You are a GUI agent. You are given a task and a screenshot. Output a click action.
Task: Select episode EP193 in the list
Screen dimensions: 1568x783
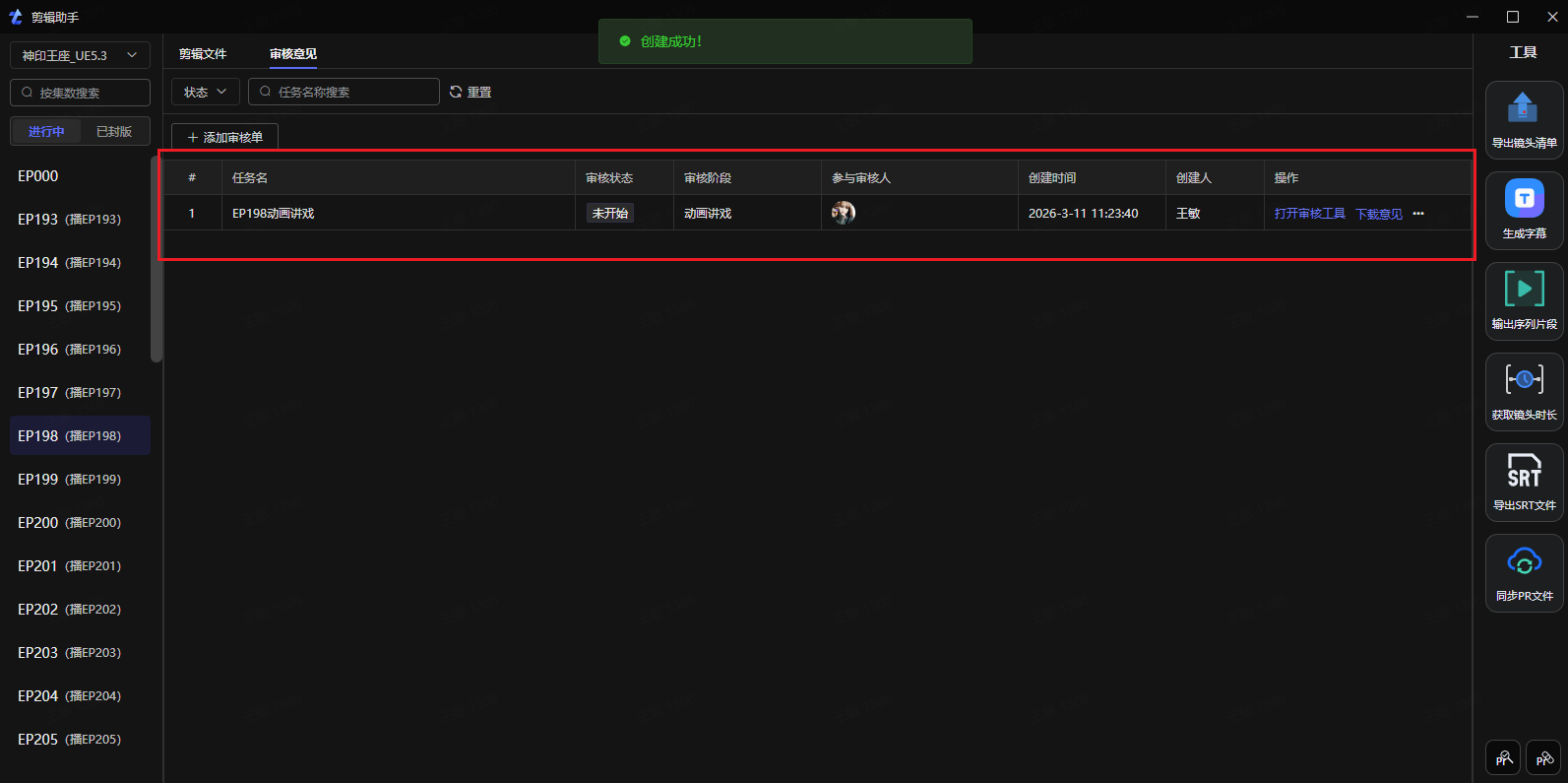(x=80, y=219)
